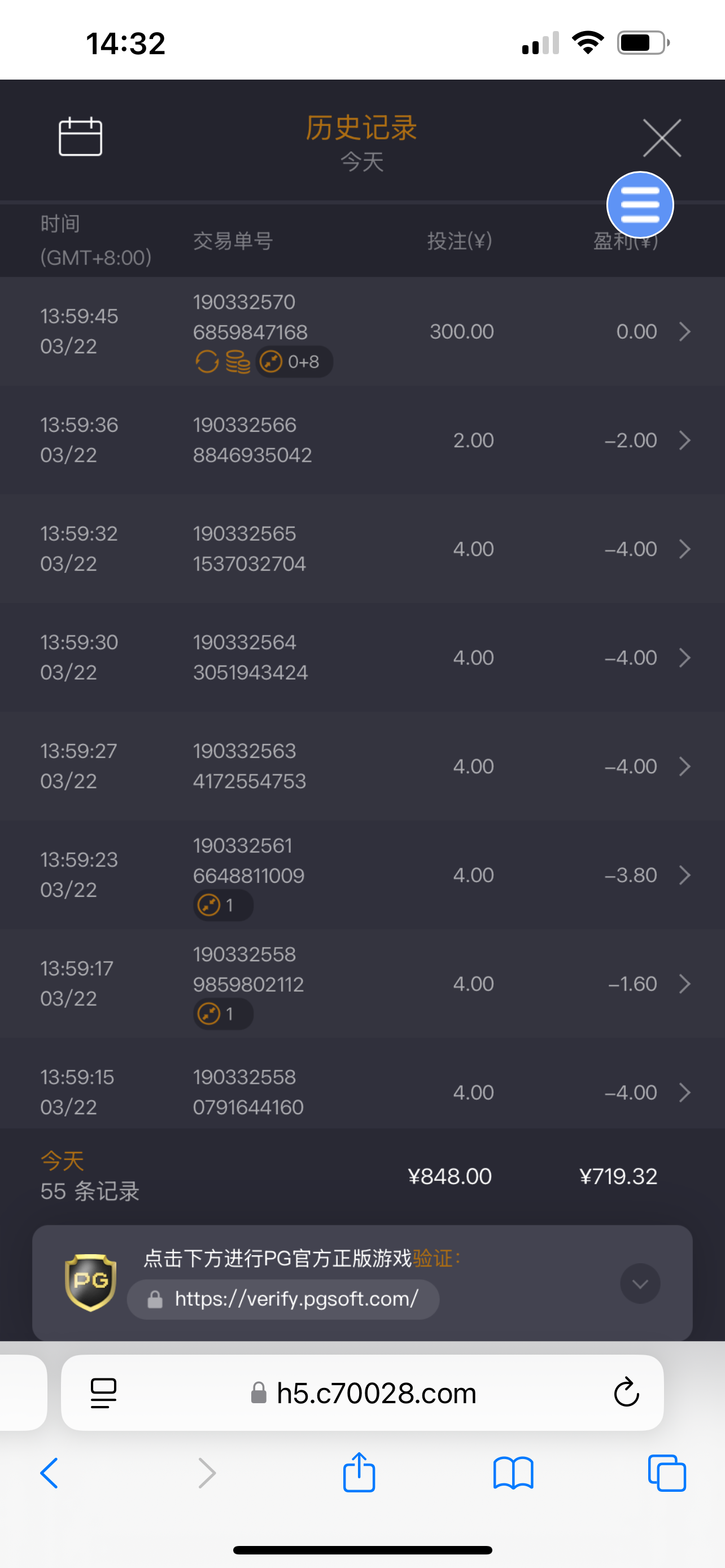Close the history records panel
Screen dimensions: 725x1568
click(x=662, y=138)
